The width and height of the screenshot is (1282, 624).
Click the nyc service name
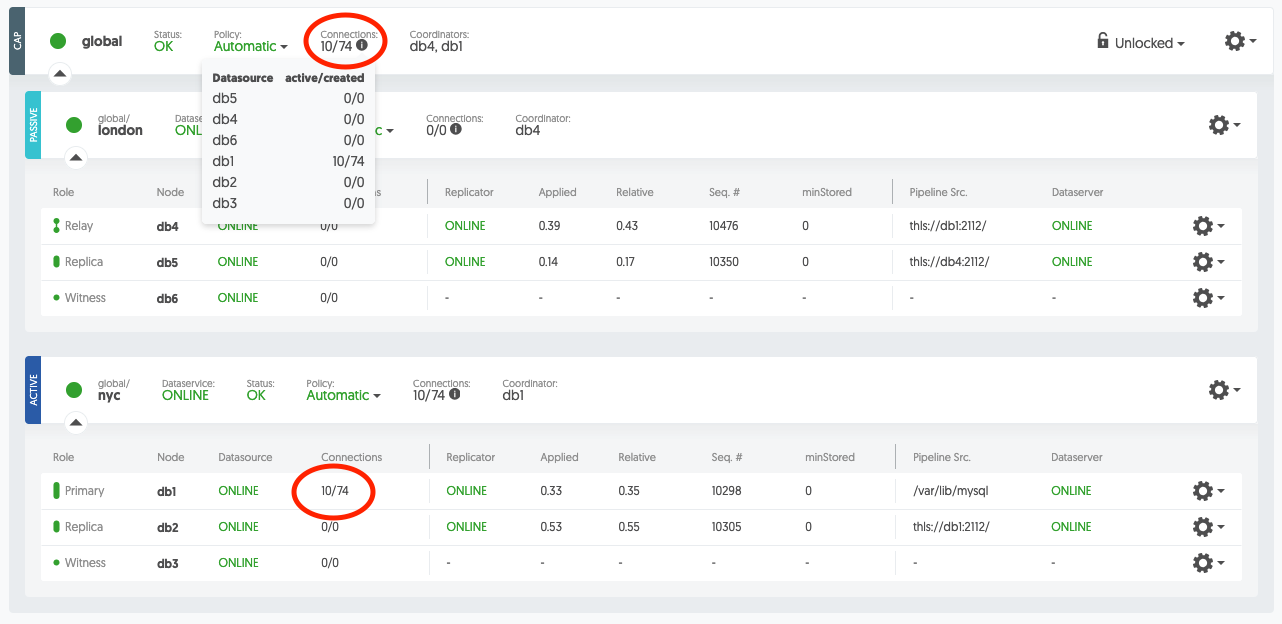click(x=111, y=395)
